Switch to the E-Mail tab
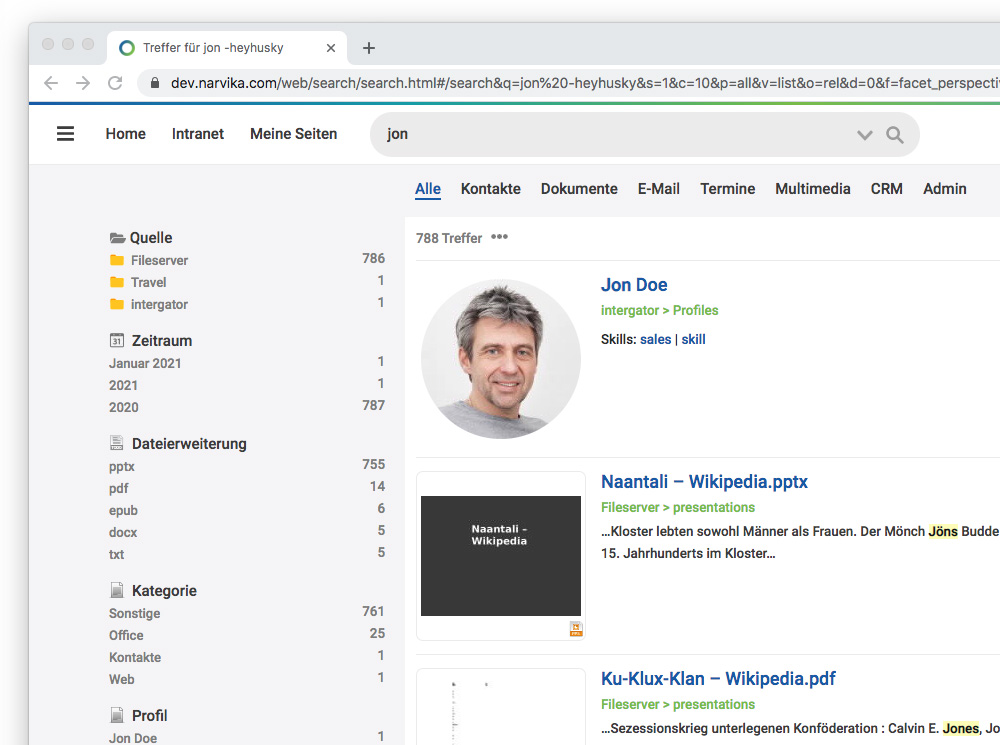The image size is (1000, 745). coord(659,189)
